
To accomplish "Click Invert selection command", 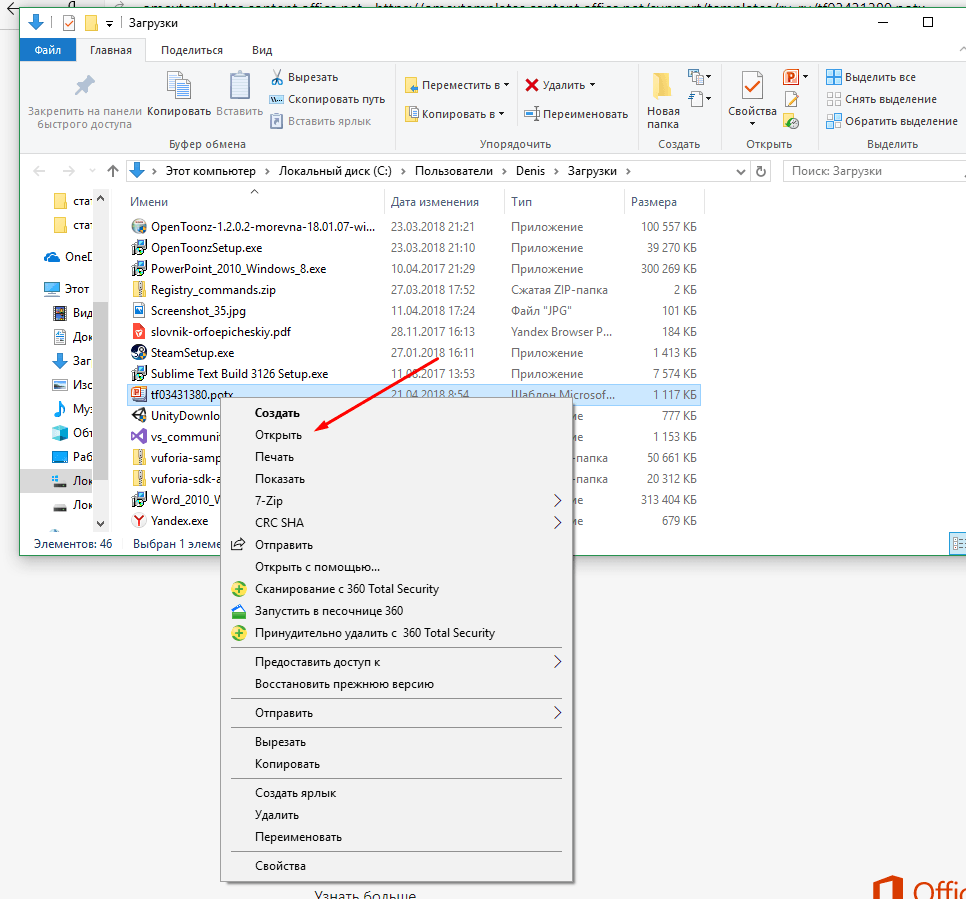I will pos(892,121).
